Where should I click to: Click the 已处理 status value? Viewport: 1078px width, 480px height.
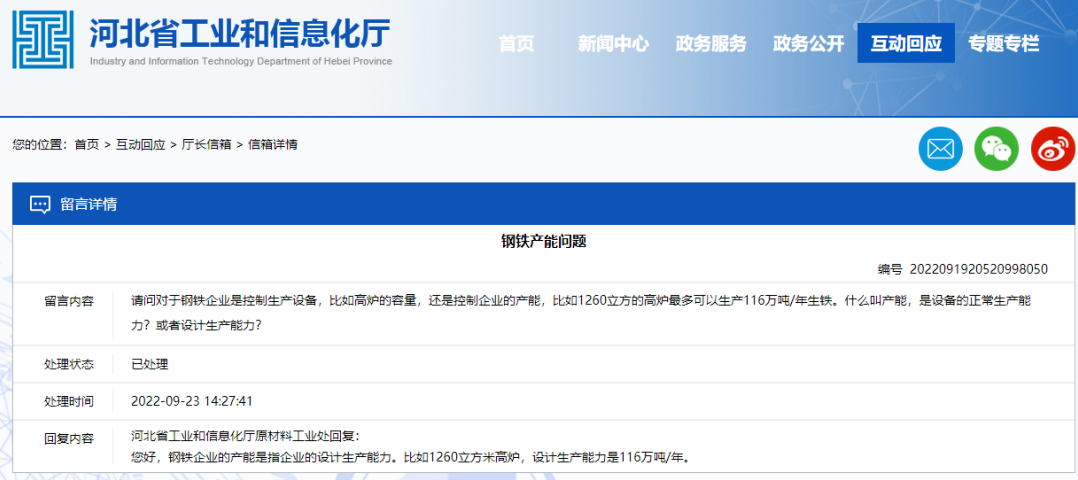tap(150, 364)
